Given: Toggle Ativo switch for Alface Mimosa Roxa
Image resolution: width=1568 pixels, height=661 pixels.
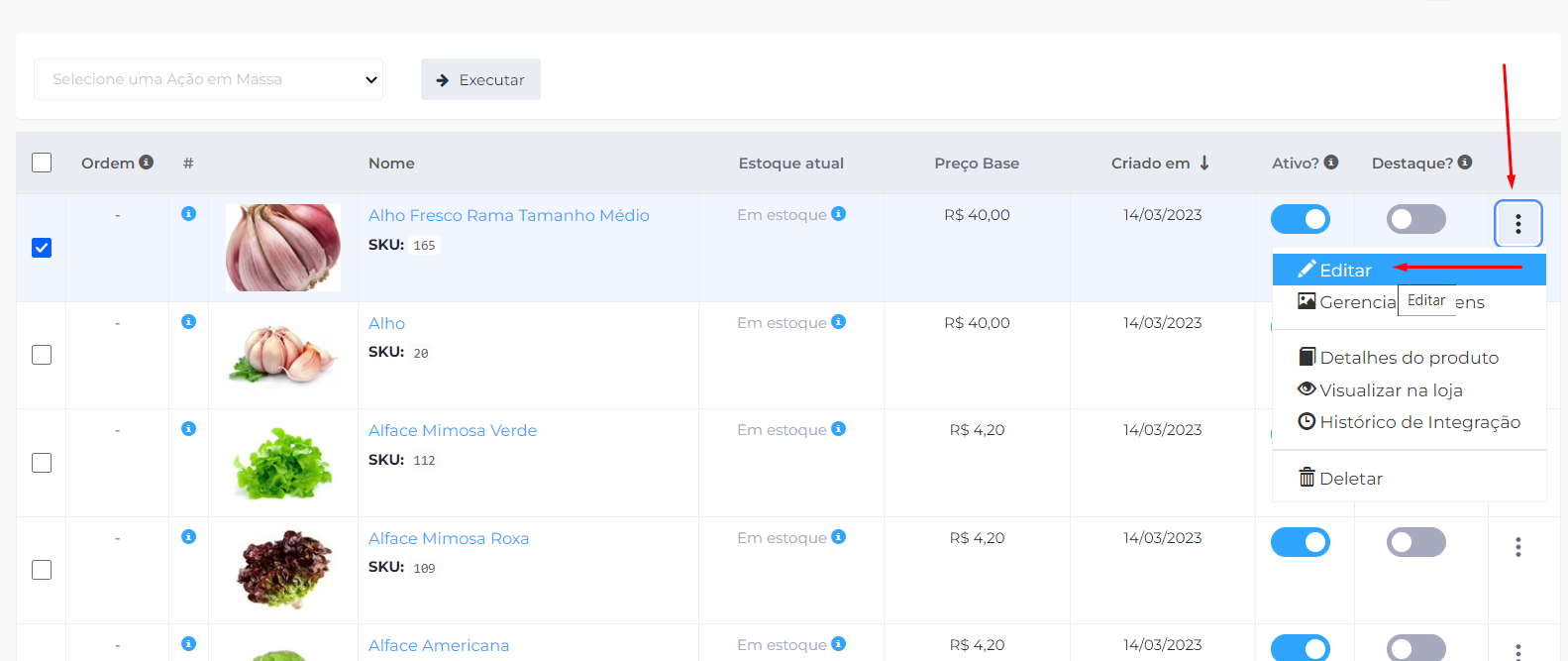Looking at the screenshot, I should [1301, 542].
